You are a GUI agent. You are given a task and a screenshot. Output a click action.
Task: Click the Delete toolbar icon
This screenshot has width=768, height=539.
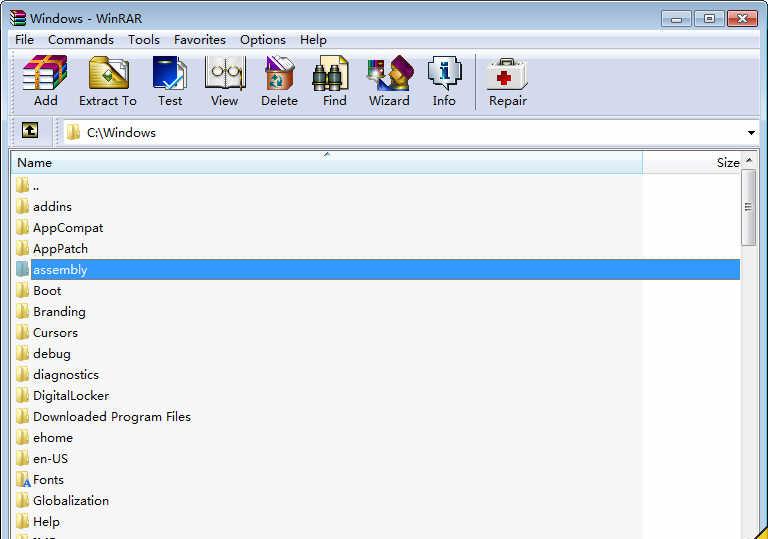coord(279,74)
